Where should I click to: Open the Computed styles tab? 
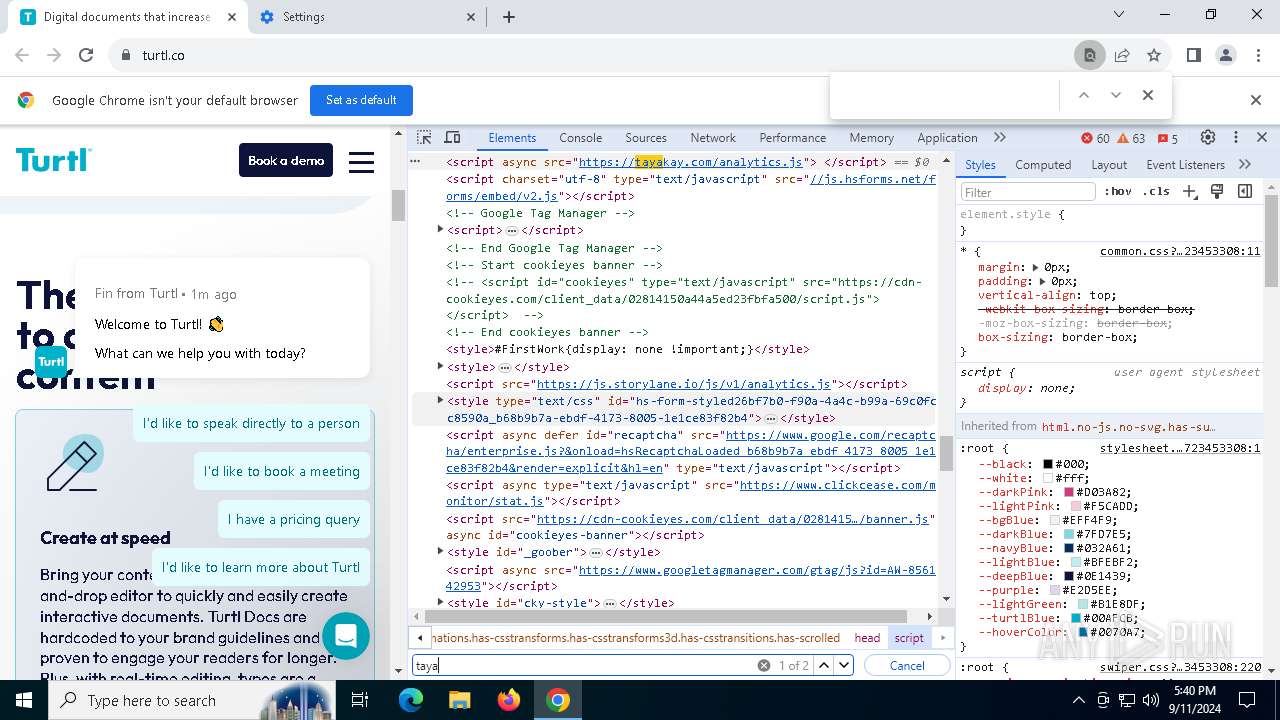1043,165
